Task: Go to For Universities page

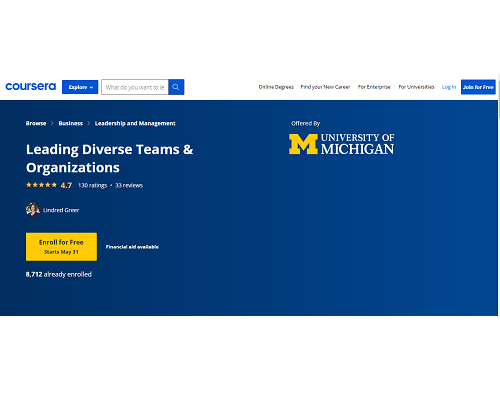Action: pyautogui.click(x=416, y=87)
